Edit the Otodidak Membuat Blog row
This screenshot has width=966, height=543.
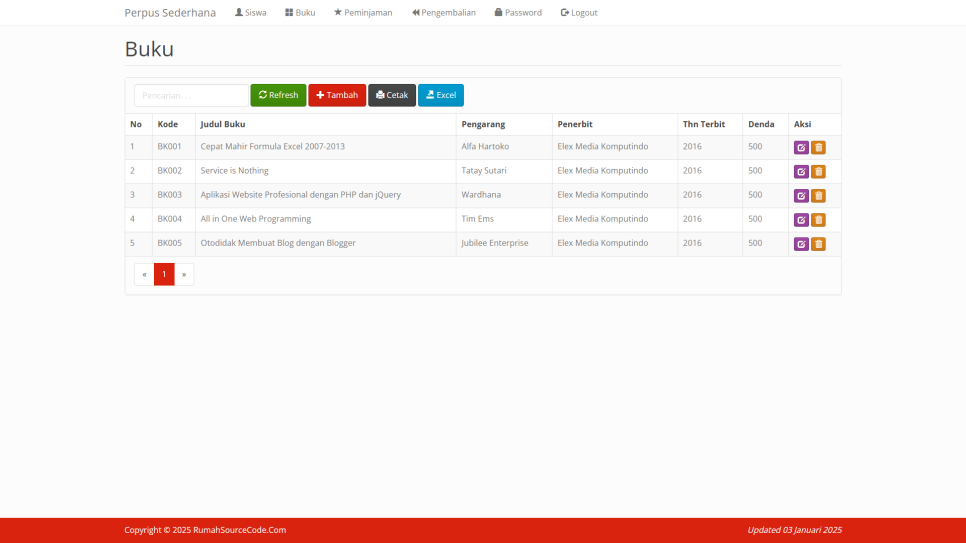pyautogui.click(x=801, y=244)
